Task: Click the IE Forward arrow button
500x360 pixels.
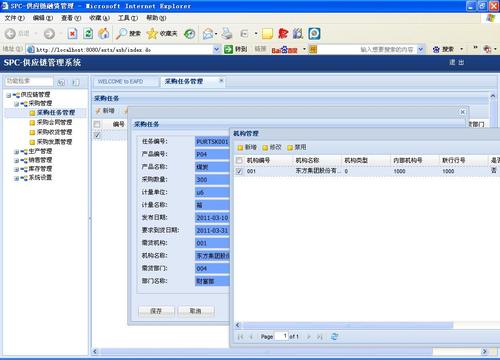Action: click(x=49, y=34)
